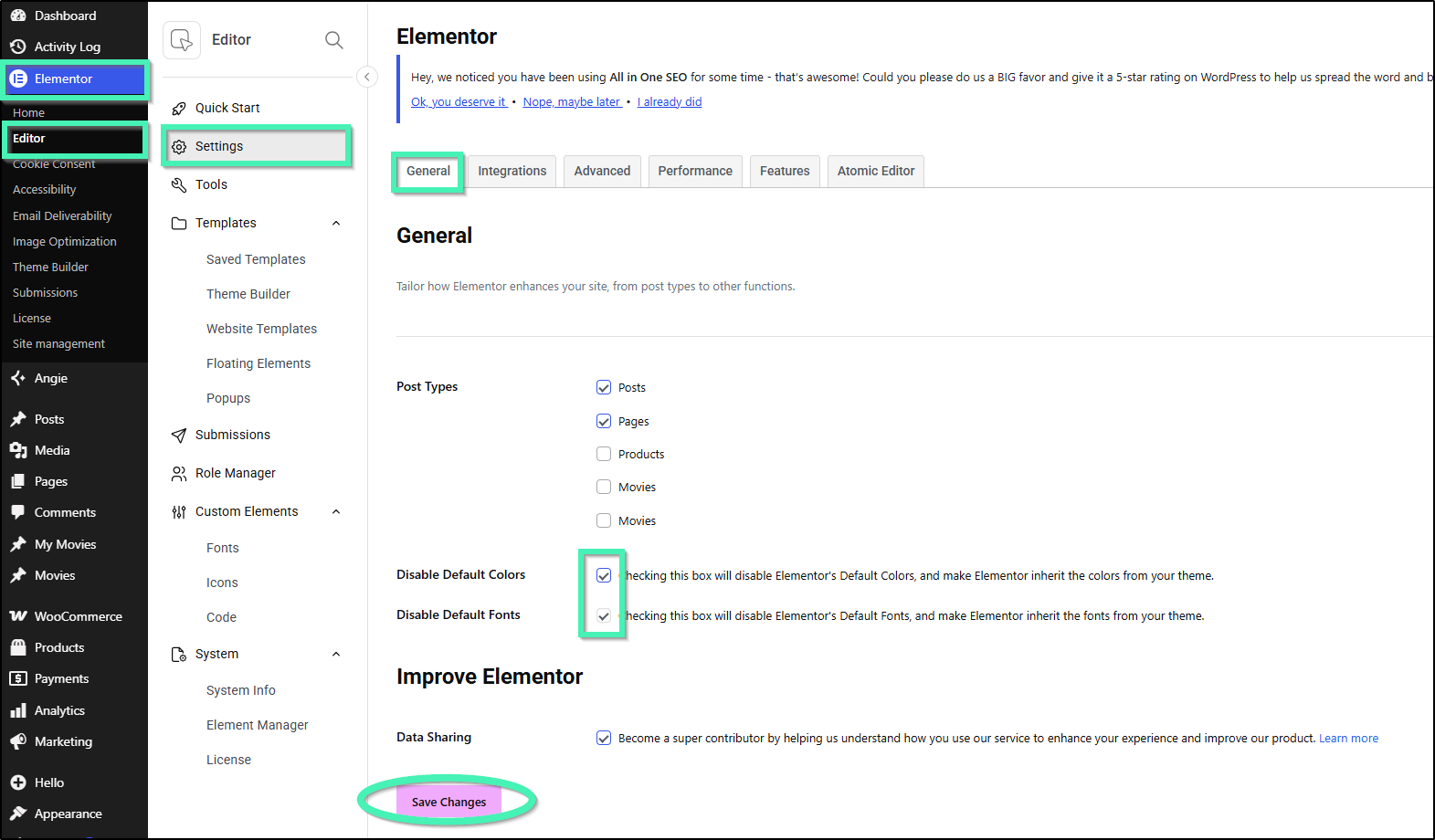Click the Products box icon
The image size is (1435, 840).
point(18,647)
